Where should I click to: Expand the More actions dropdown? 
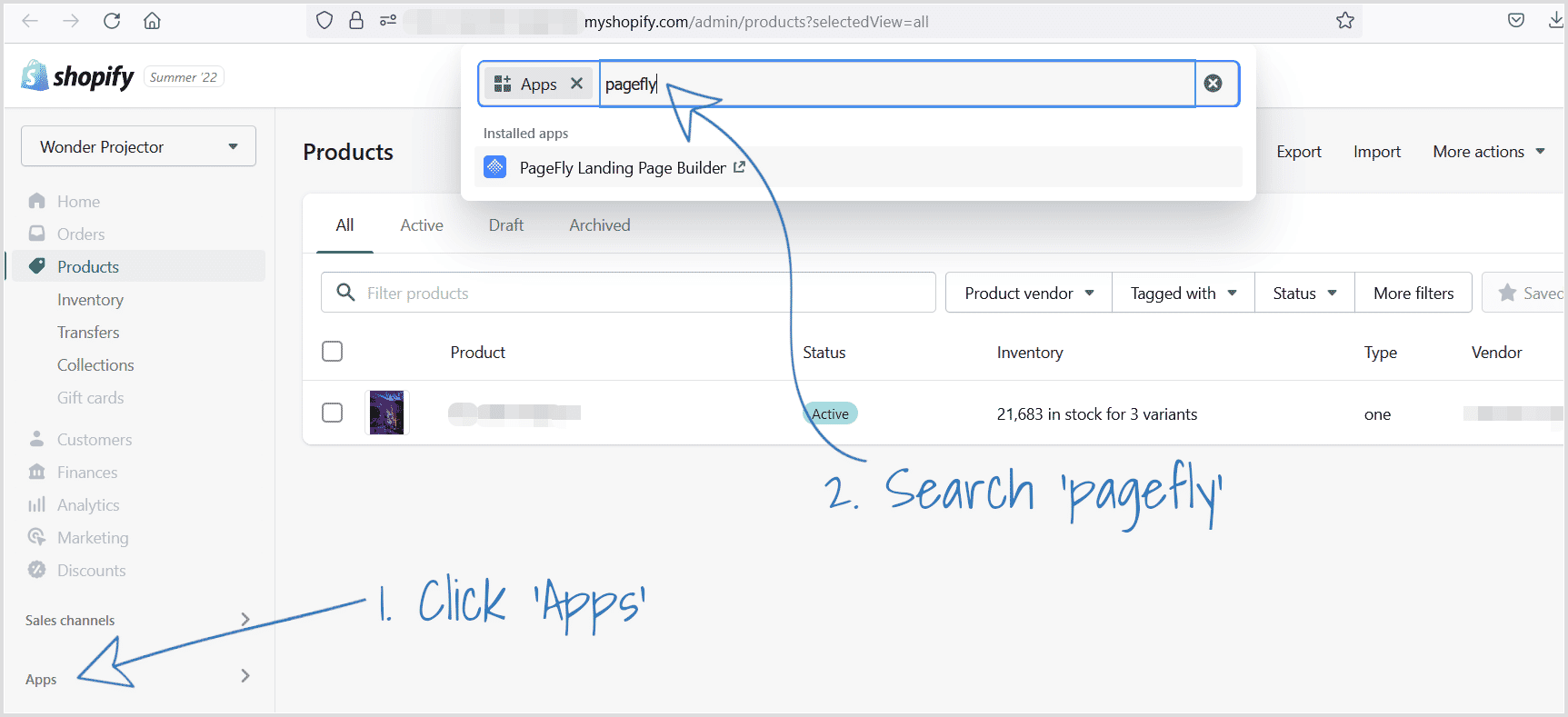coord(1489,152)
